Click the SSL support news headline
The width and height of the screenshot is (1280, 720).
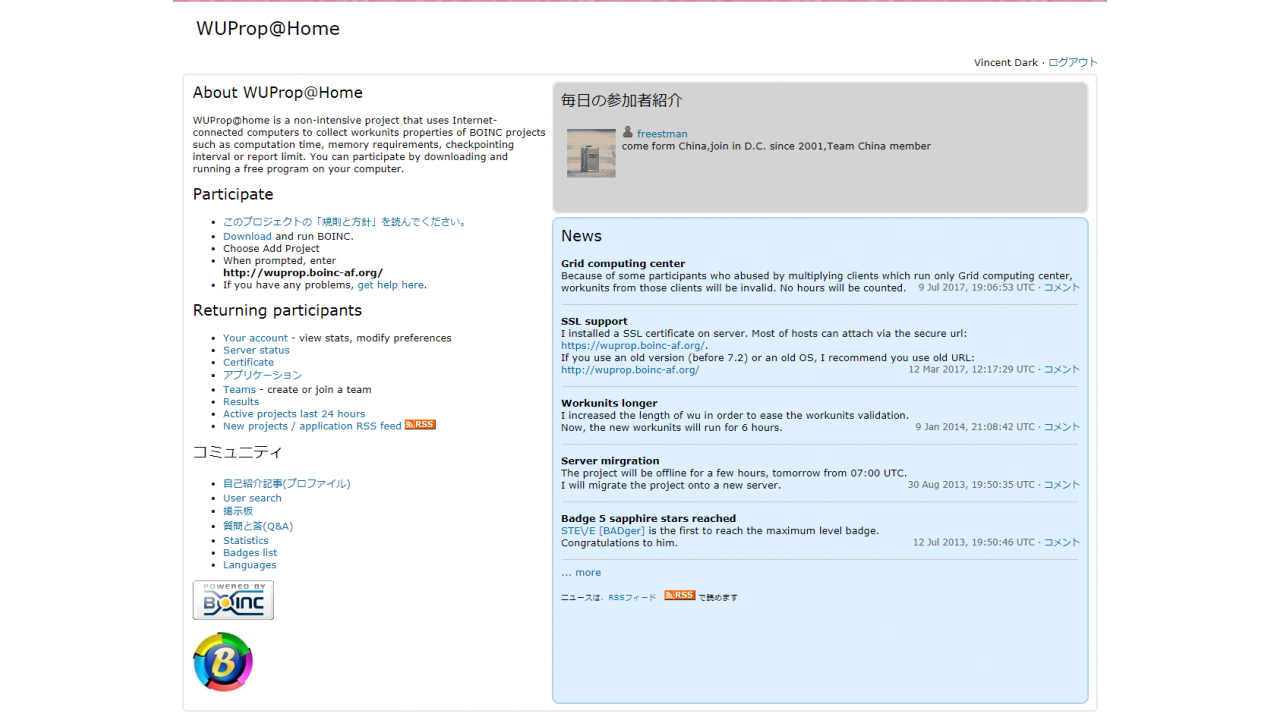(594, 322)
